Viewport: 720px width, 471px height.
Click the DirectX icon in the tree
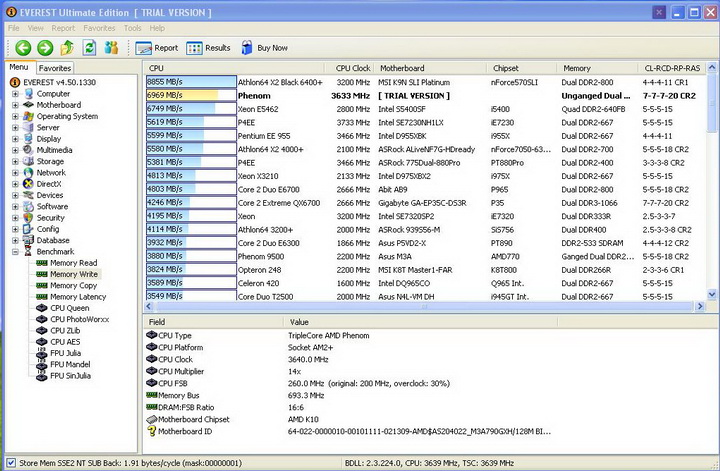28,184
